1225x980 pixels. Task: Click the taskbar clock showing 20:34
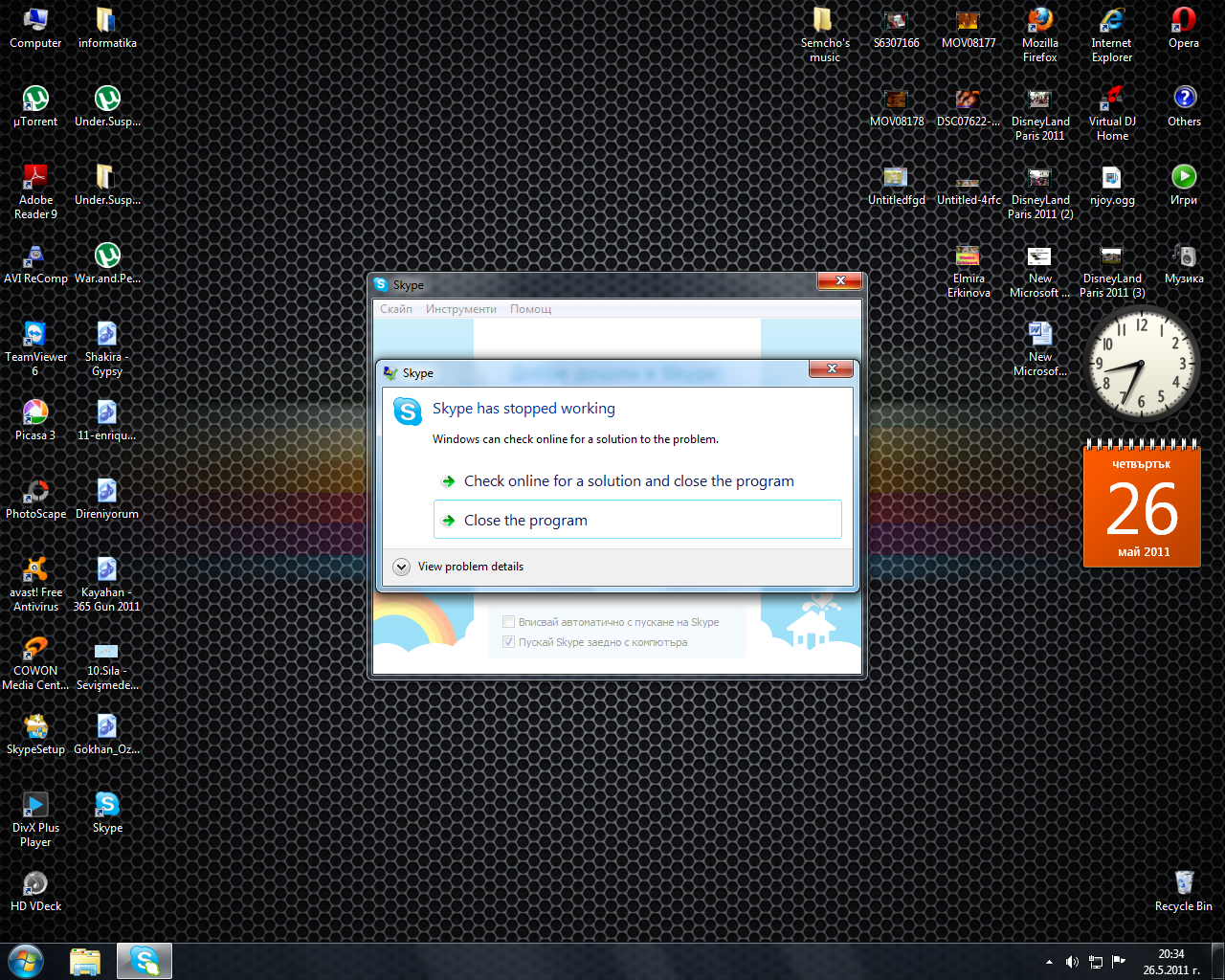pos(1171,962)
